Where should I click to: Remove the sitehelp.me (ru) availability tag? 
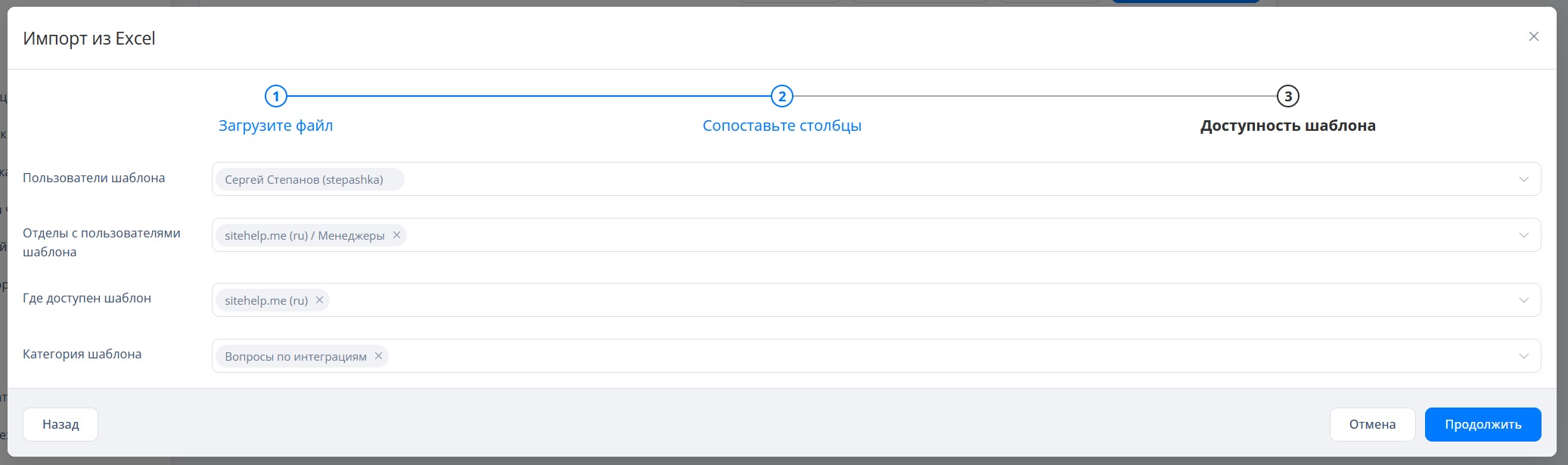[319, 300]
